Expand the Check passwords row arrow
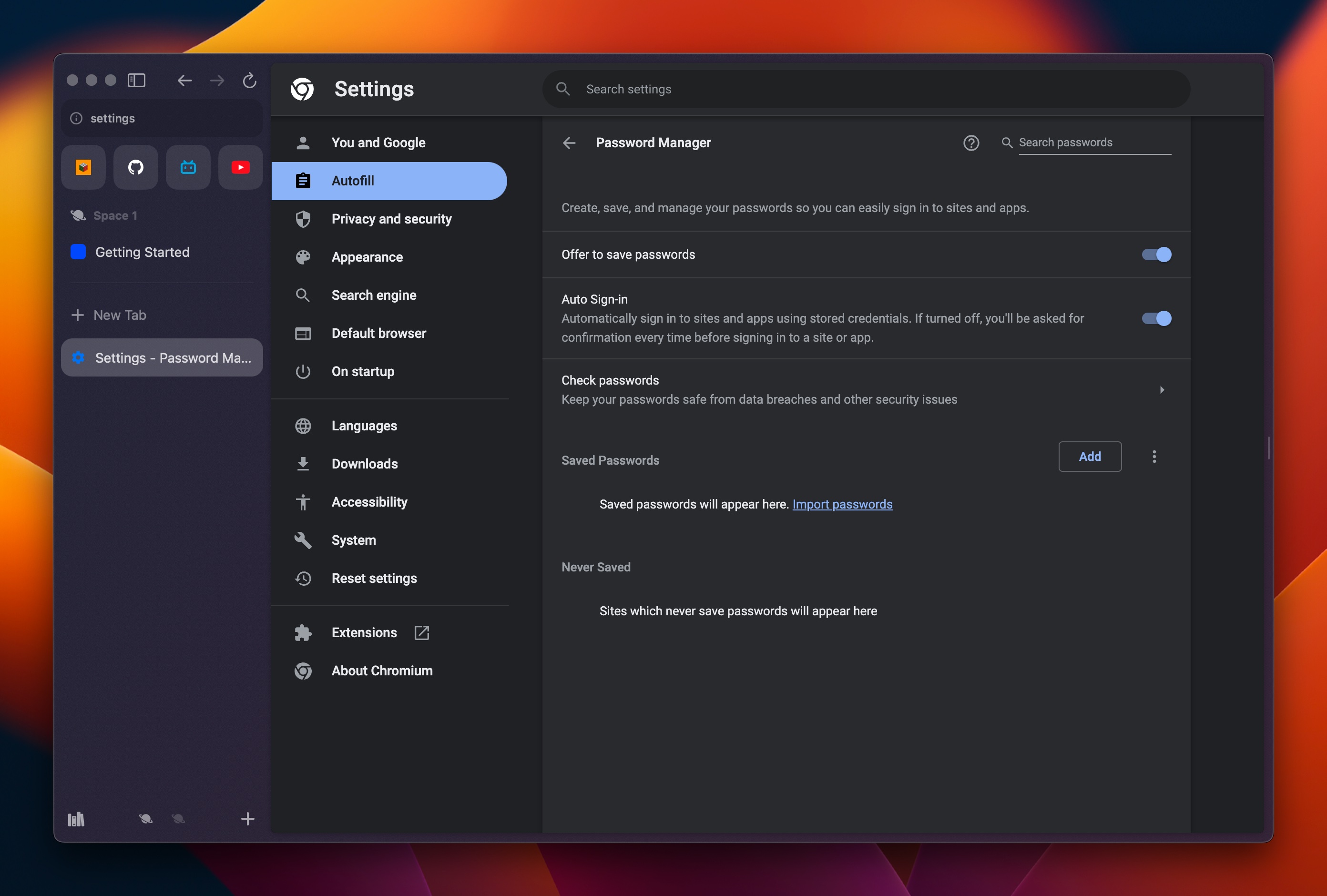This screenshot has height=896, width=1327. click(1162, 390)
